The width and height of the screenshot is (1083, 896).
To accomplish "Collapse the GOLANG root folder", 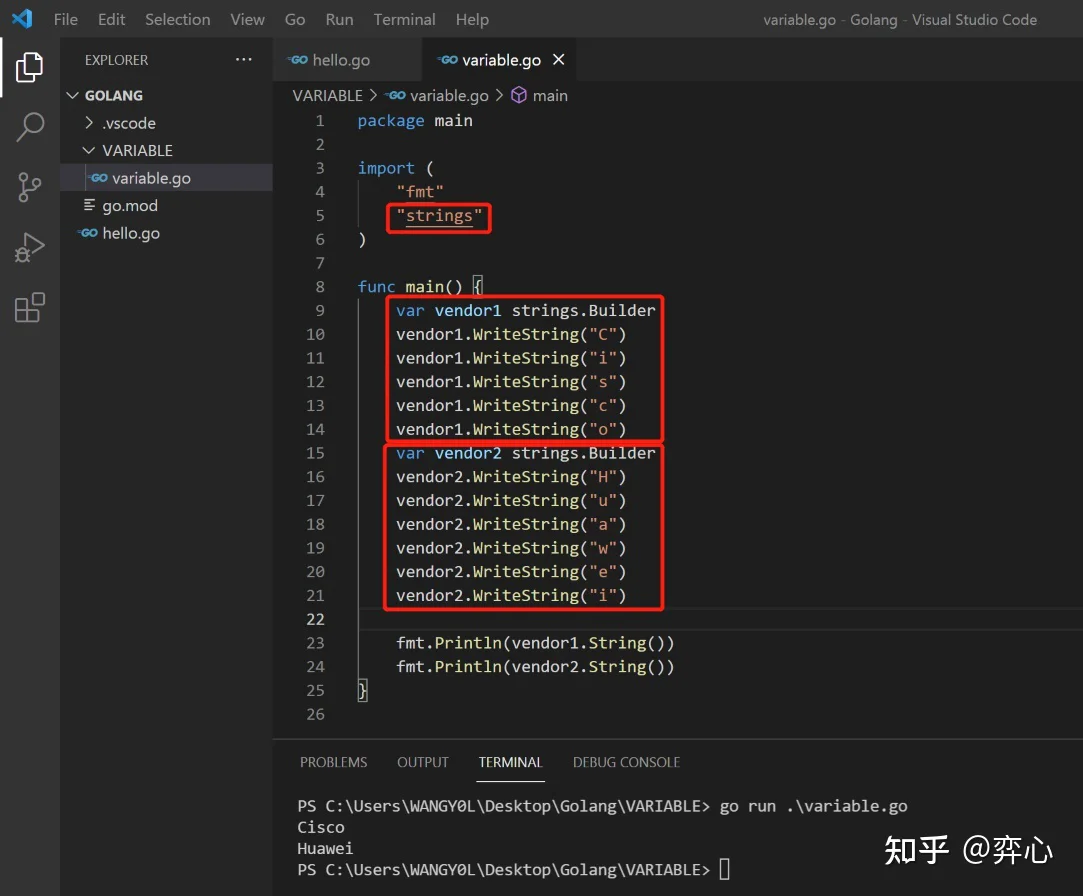I will pyautogui.click(x=73, y=95).
